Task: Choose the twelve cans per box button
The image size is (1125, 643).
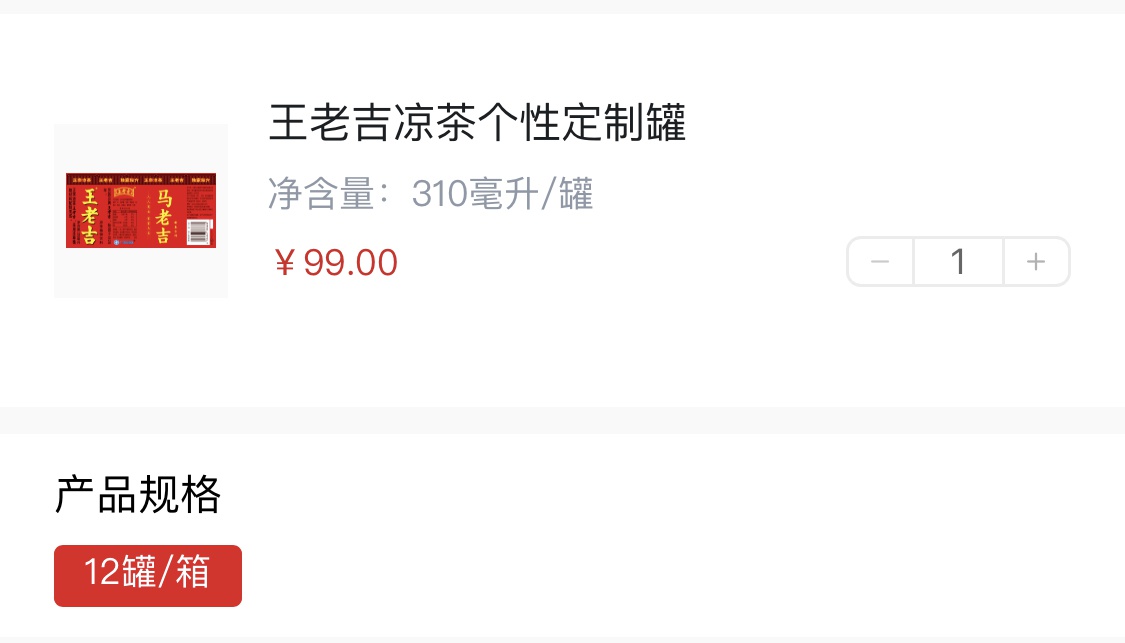Action: coord(148,576)
